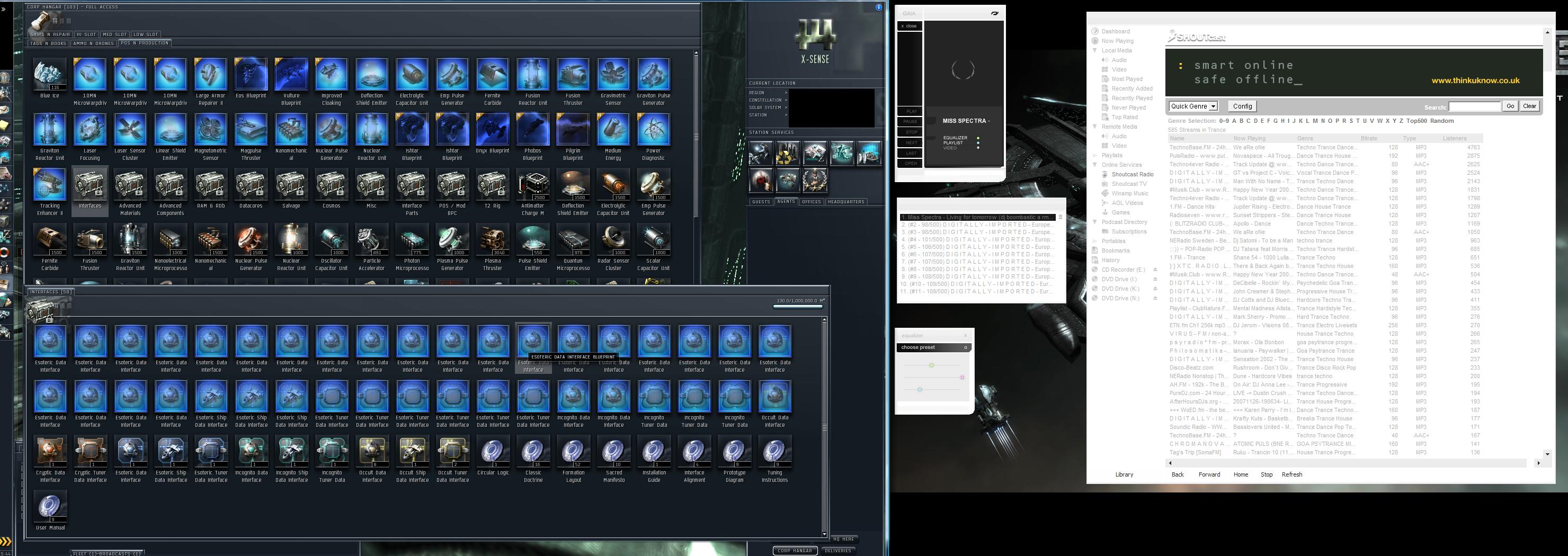Open Shoutcast TV in the library tree
The height and width of the screenshot is (556, 1568).
(x=1129, y=184)
